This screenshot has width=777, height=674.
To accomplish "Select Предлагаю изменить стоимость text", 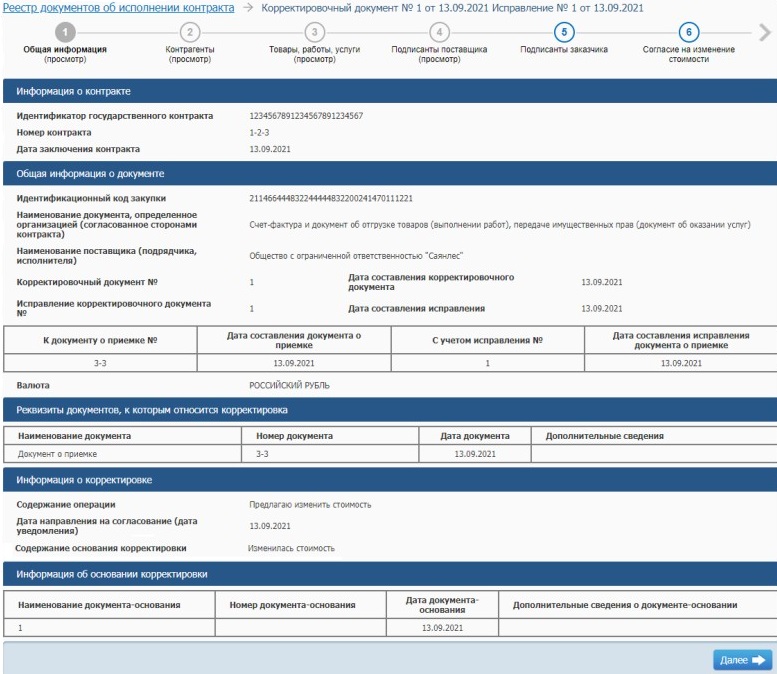I will tap(310, 505).
